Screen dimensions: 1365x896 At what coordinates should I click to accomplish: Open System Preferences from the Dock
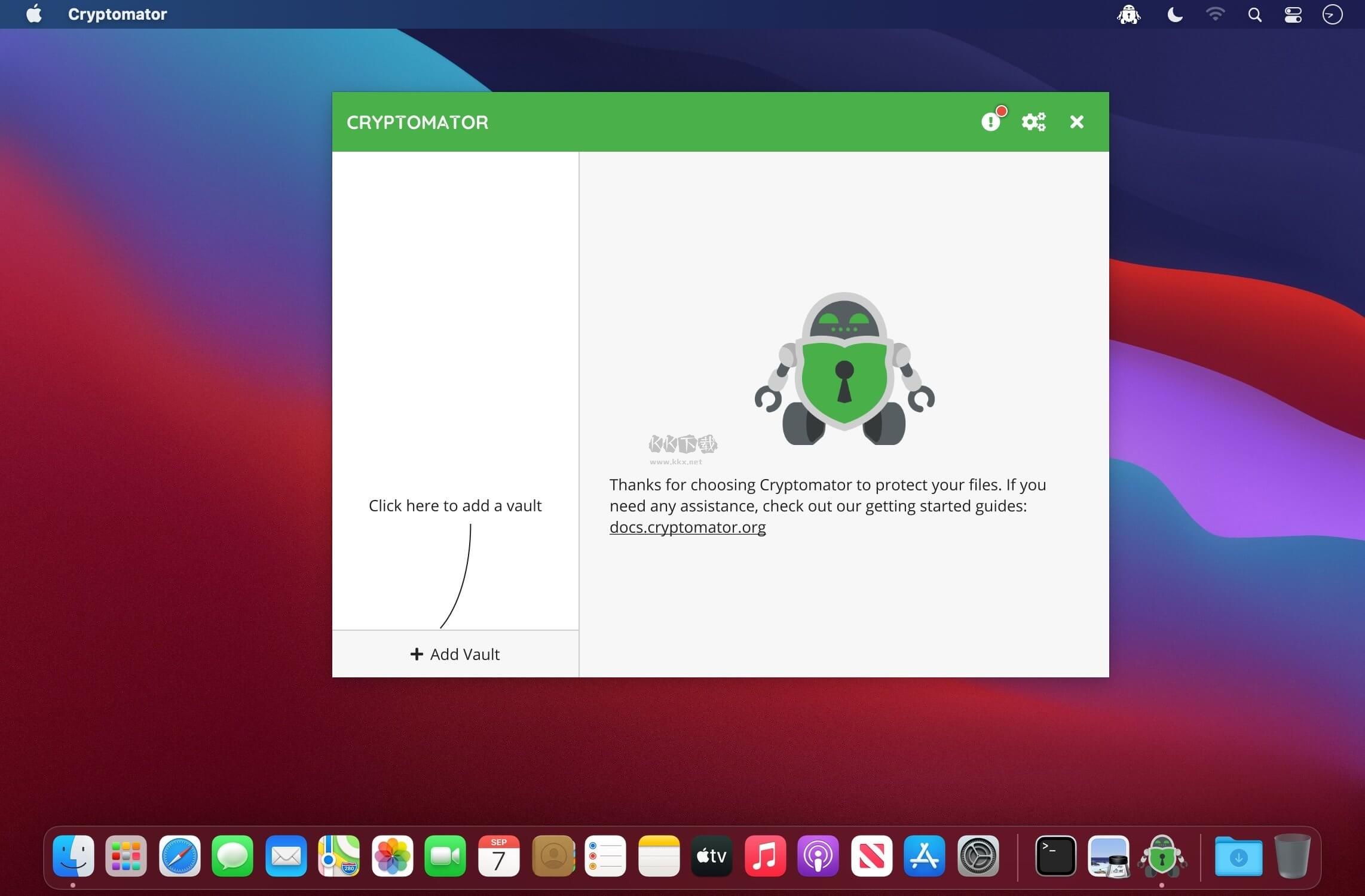pyautogui.click(x=978, y=856)
